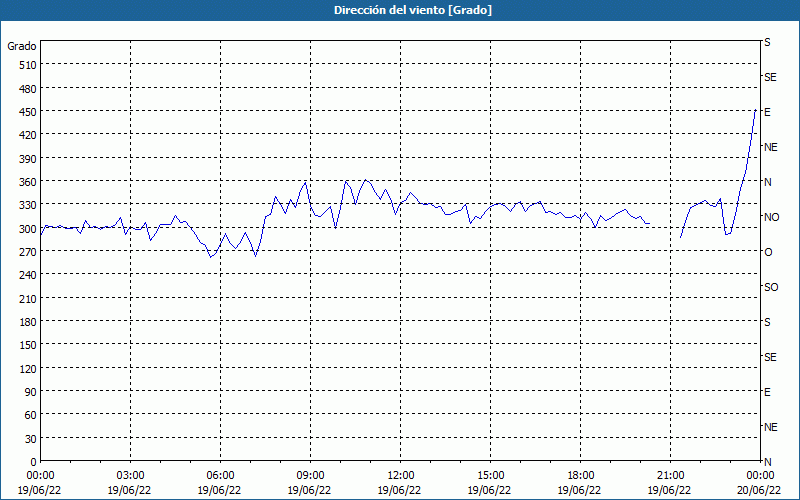Click the 480 value on the Grado axis

pos(28,89)
